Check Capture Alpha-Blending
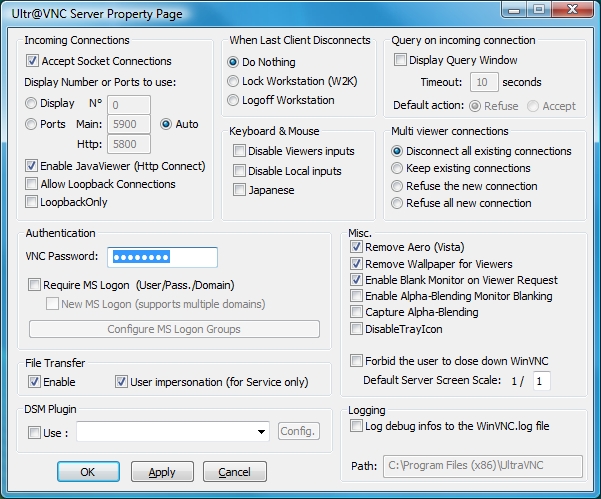 coord(356,312)
